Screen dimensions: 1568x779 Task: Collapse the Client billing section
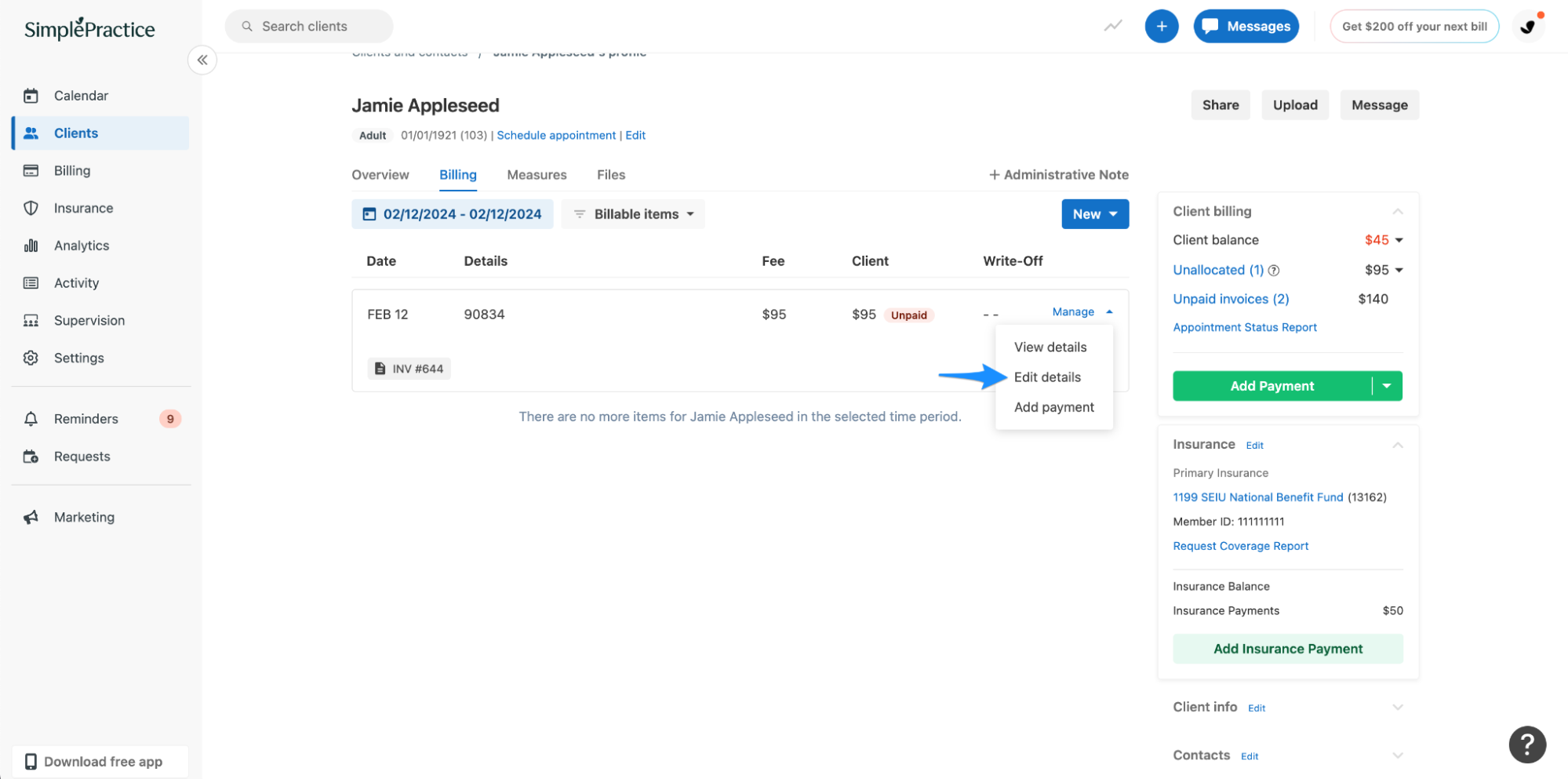coord(1398,211)
